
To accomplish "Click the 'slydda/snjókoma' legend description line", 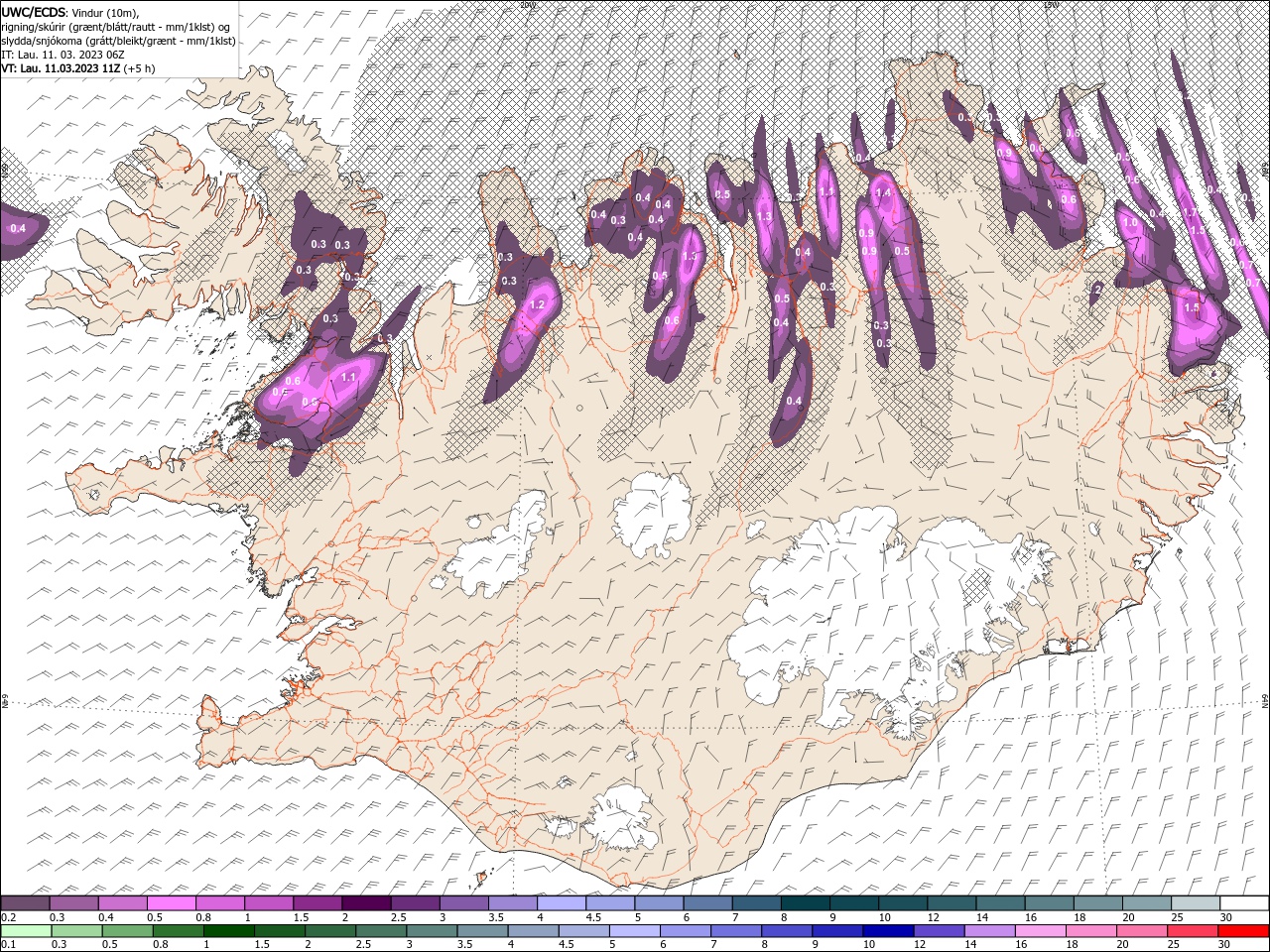I will [x=118, y=41].
